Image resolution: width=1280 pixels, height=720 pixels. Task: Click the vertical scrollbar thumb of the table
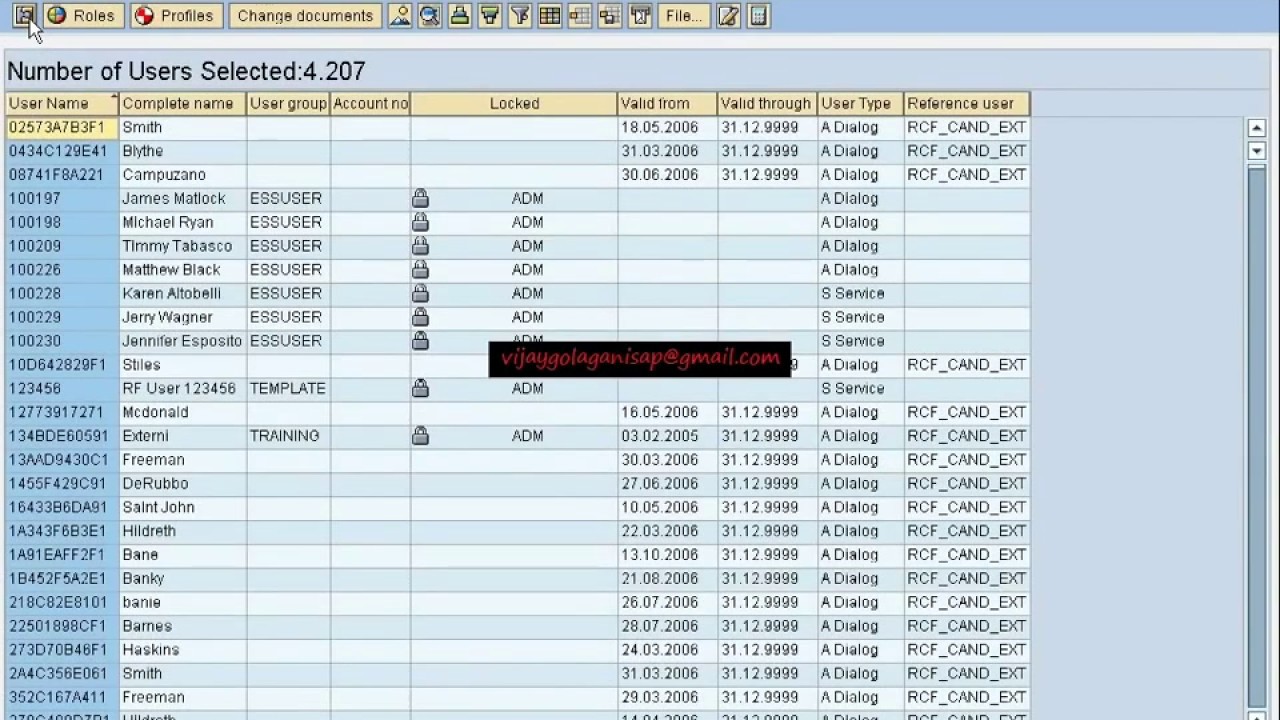point(1257,436)
